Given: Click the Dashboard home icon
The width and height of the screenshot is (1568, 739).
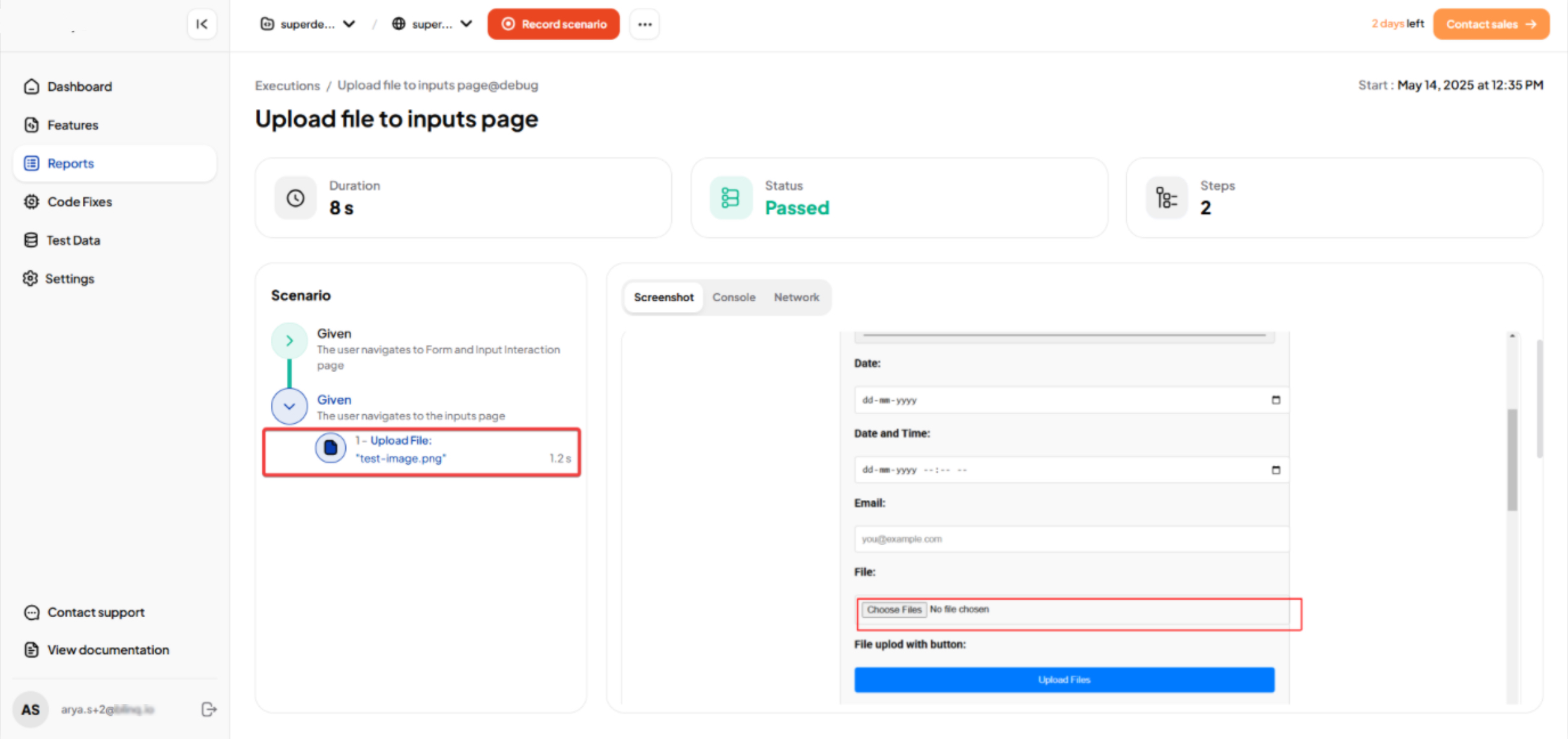Looking at the screenshot, I should [x=31, y=86].
